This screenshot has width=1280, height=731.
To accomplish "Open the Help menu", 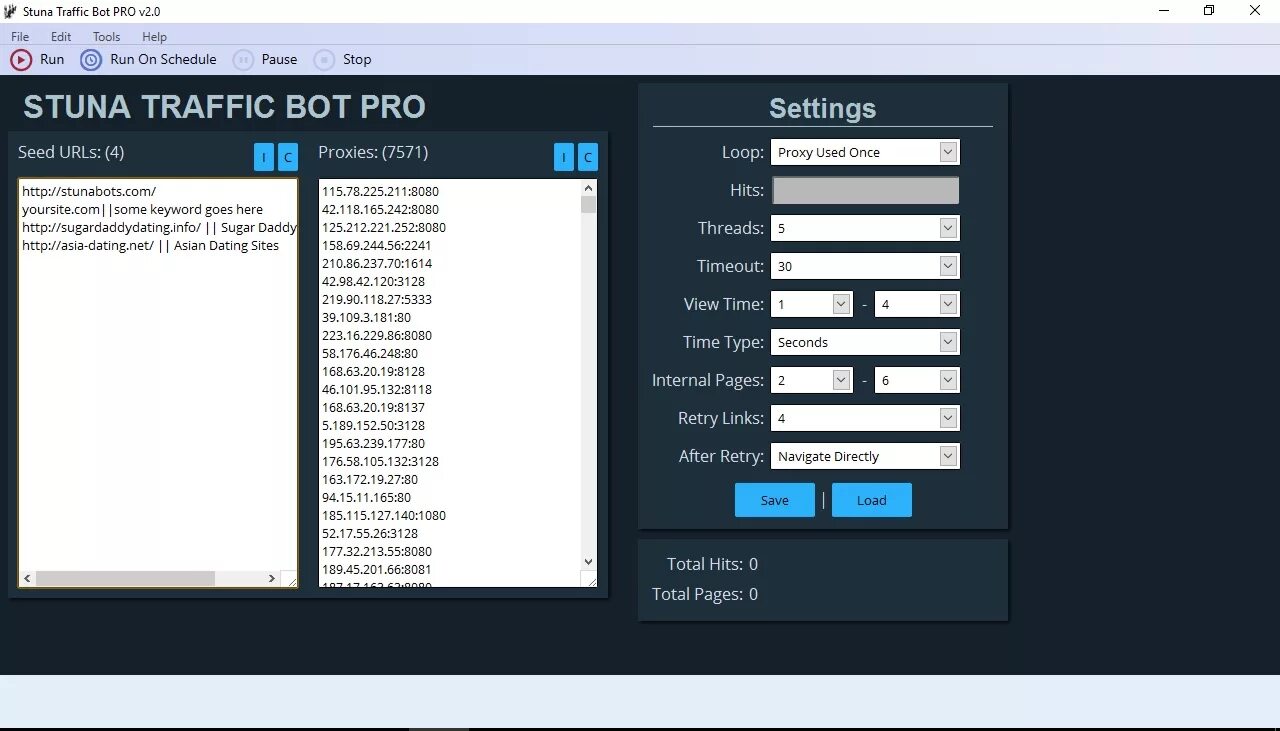I will pos(154,37).
